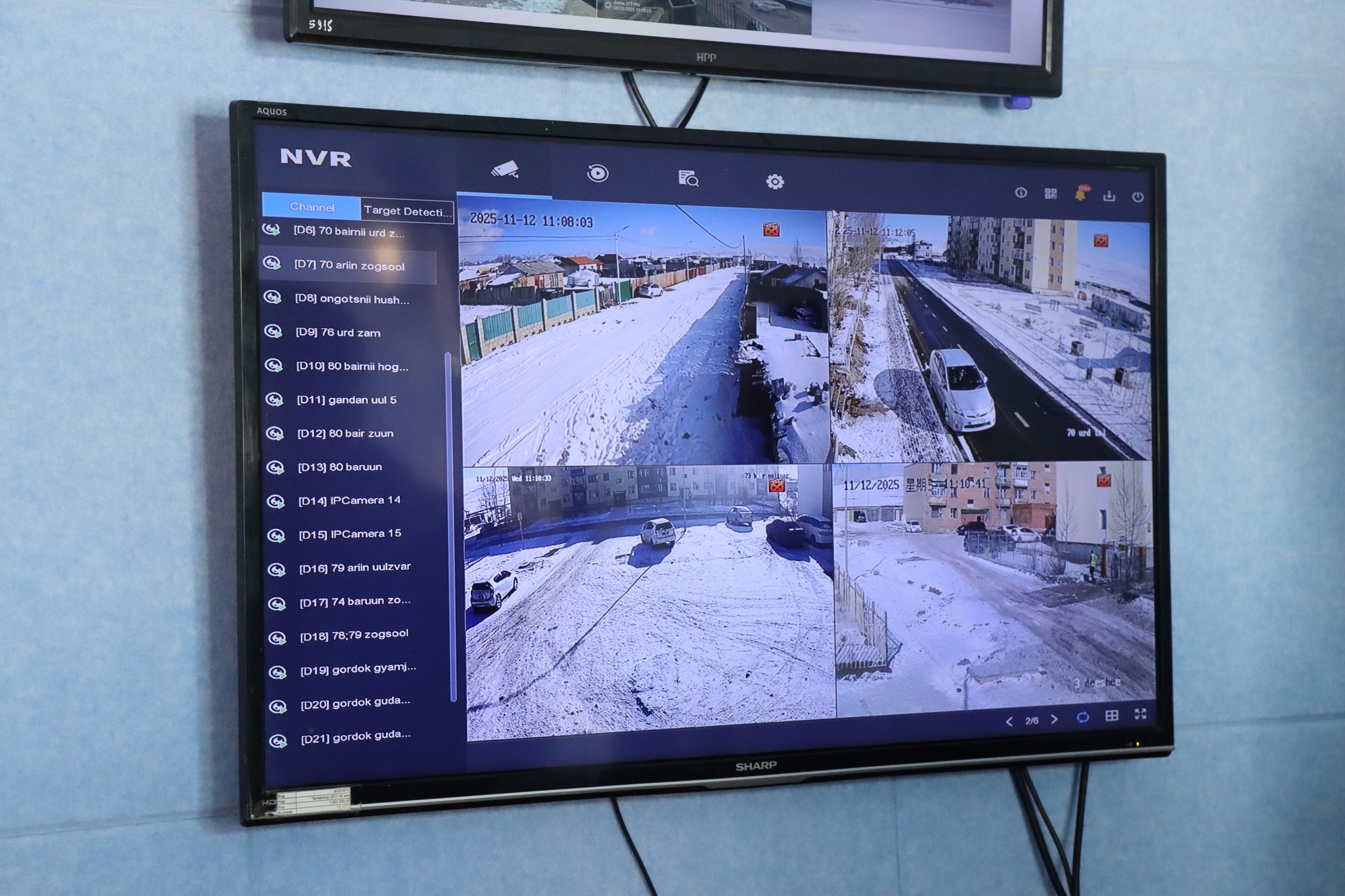Open the alarm bell notifications
Screen dimensions: 1345x896
(x=1080, y=194)
